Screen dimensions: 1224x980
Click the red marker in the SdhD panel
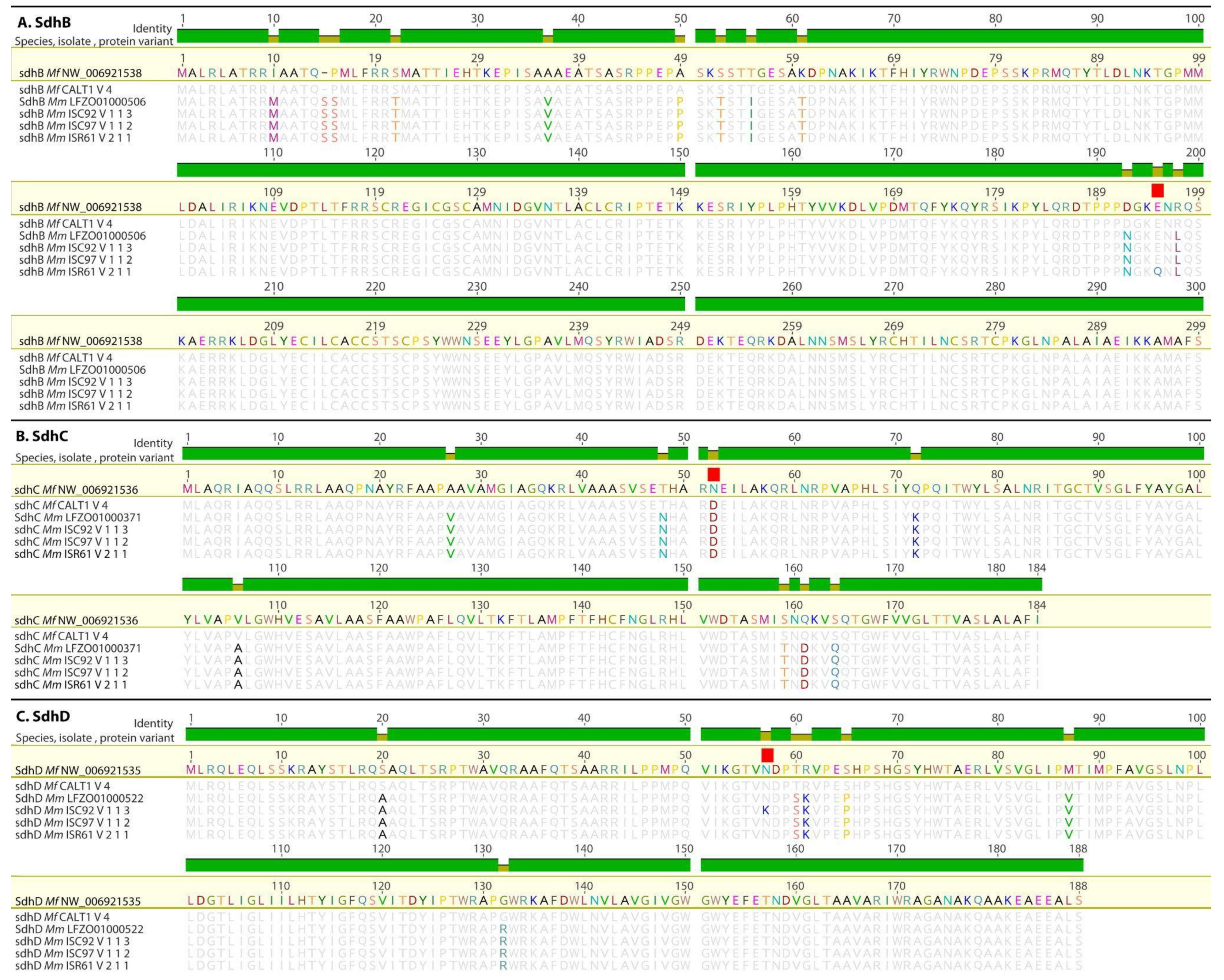coord(767,755)
